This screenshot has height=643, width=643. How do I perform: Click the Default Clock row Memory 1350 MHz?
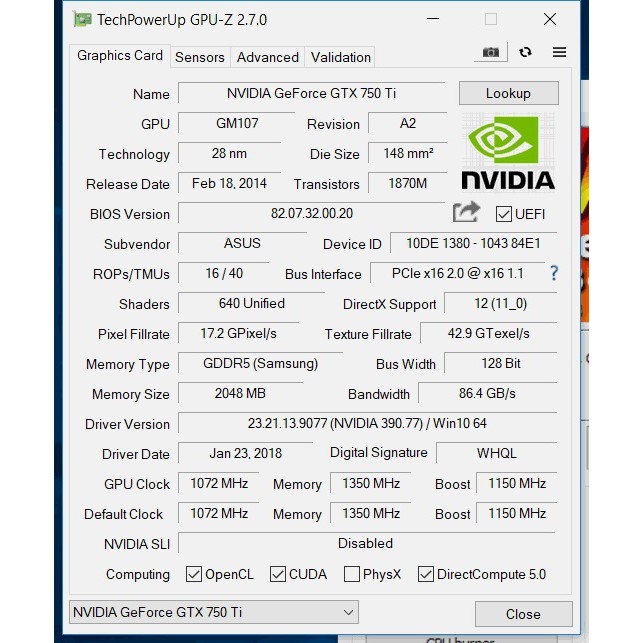(371, 513)
